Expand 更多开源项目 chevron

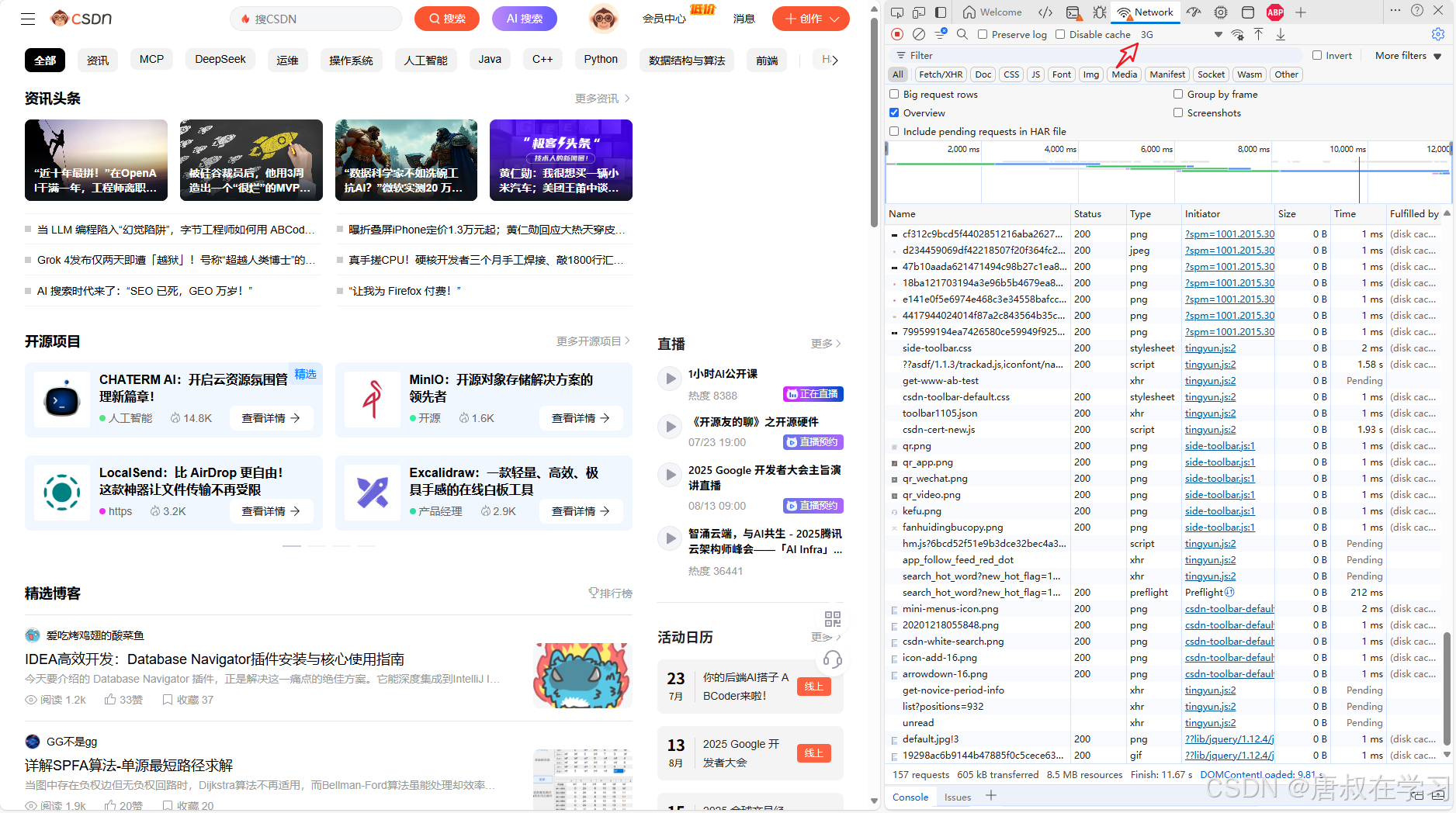[627, 341]
